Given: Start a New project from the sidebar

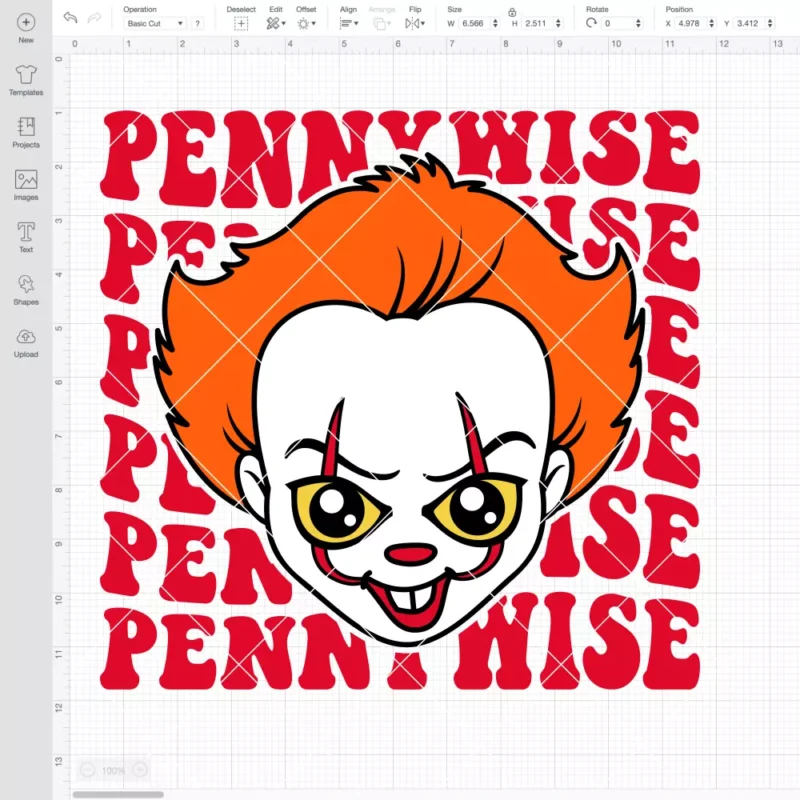Looking at the screenshot, I should click(x=26, y=29).
